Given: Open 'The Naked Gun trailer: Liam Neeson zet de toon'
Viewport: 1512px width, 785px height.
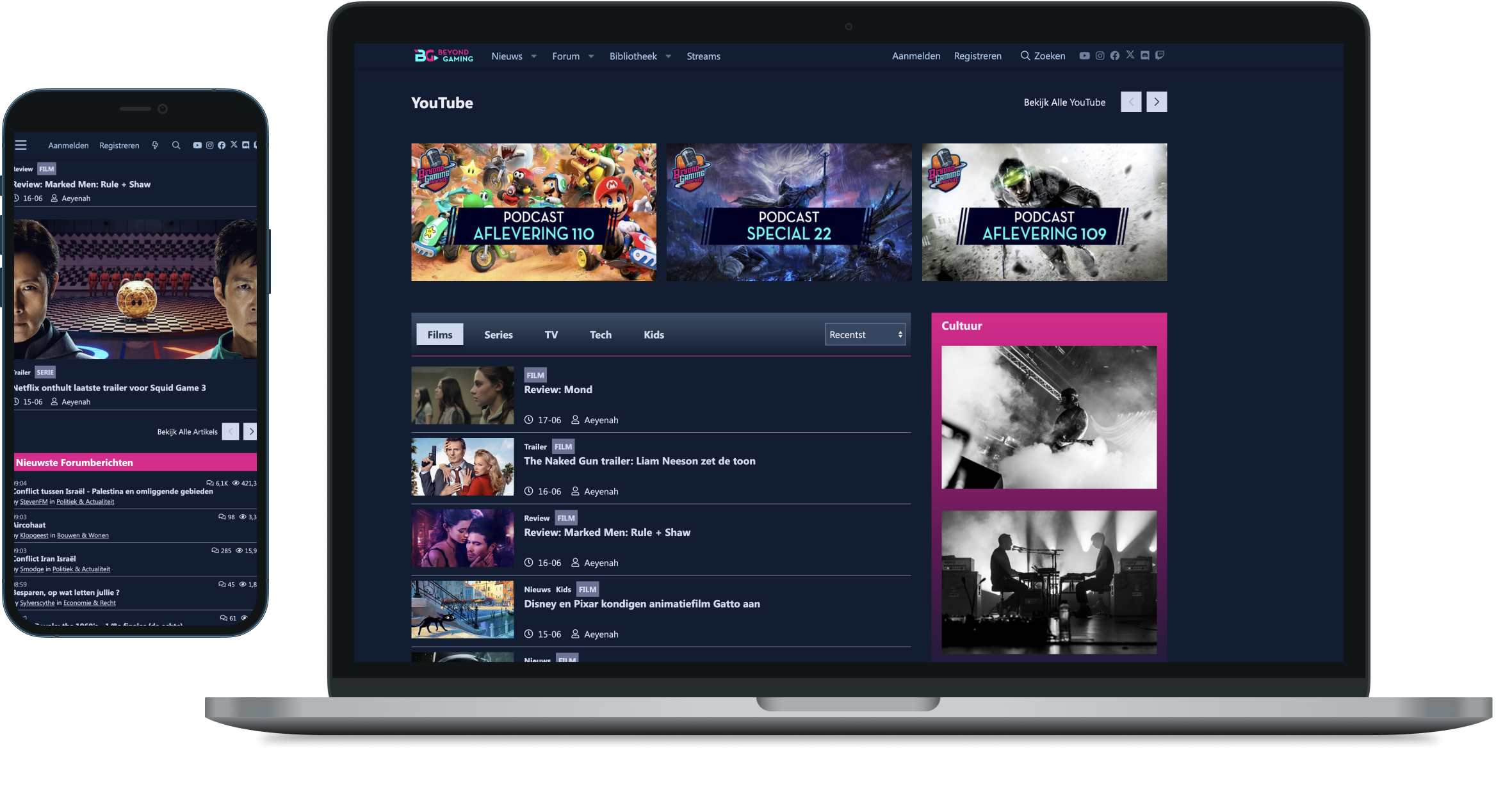Looking at the screenshot, I should click(x=640, y=461).
